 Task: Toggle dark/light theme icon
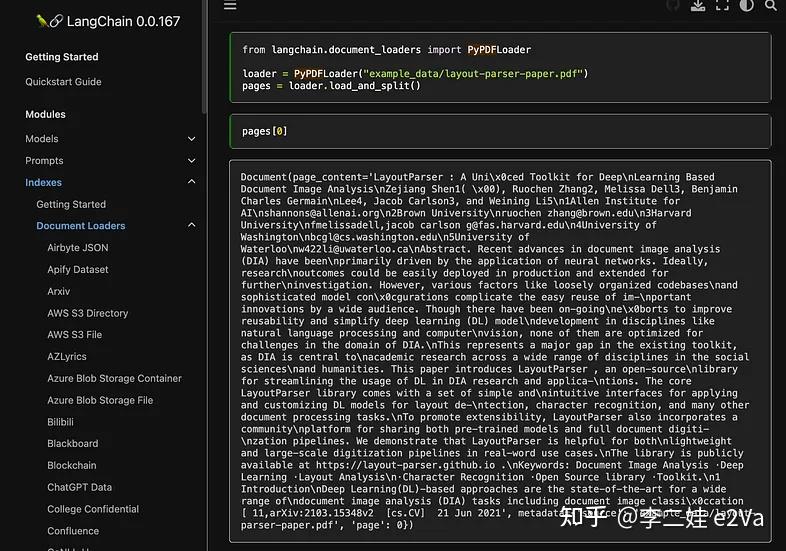coord(746,5)
